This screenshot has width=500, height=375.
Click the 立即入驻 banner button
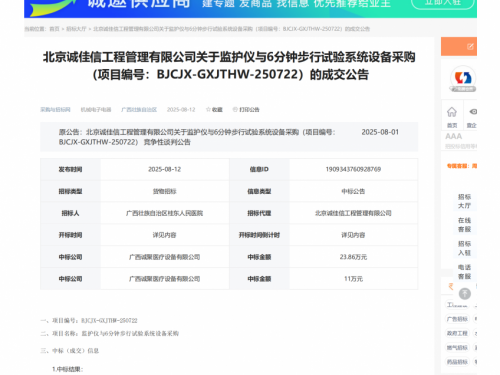pyautogui.click(x=443, y=3)
